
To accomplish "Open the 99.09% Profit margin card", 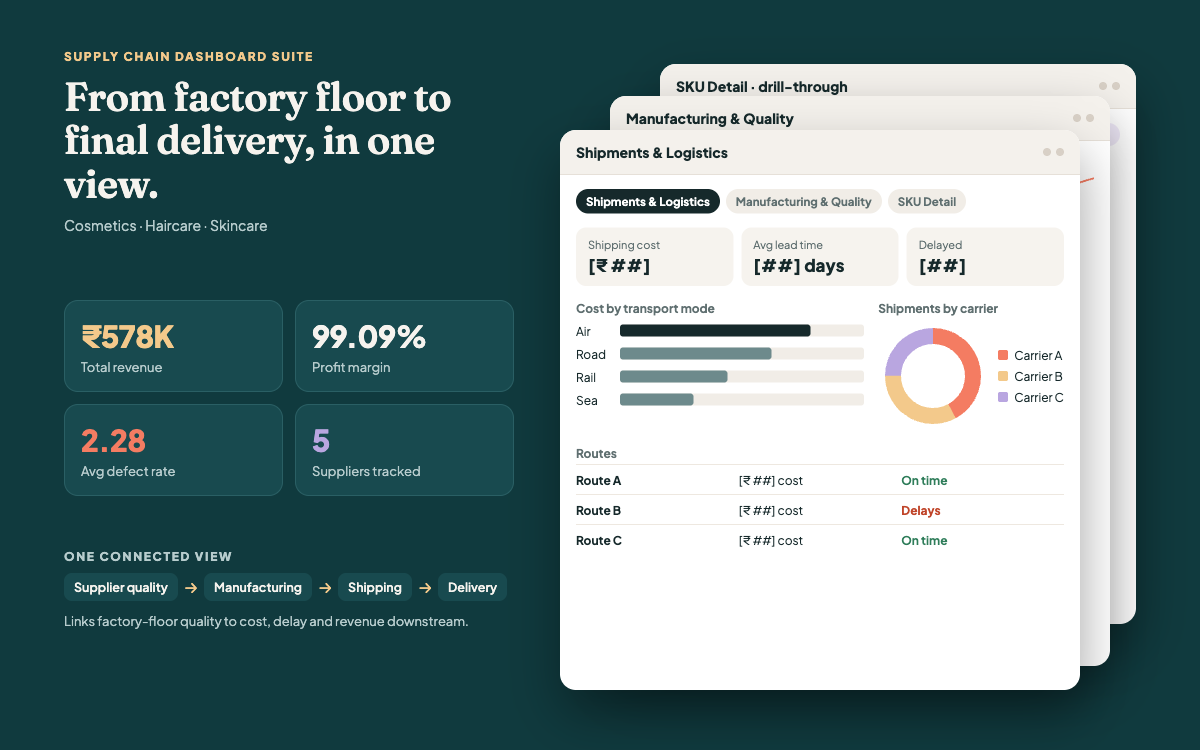I will tap(404, 346).
